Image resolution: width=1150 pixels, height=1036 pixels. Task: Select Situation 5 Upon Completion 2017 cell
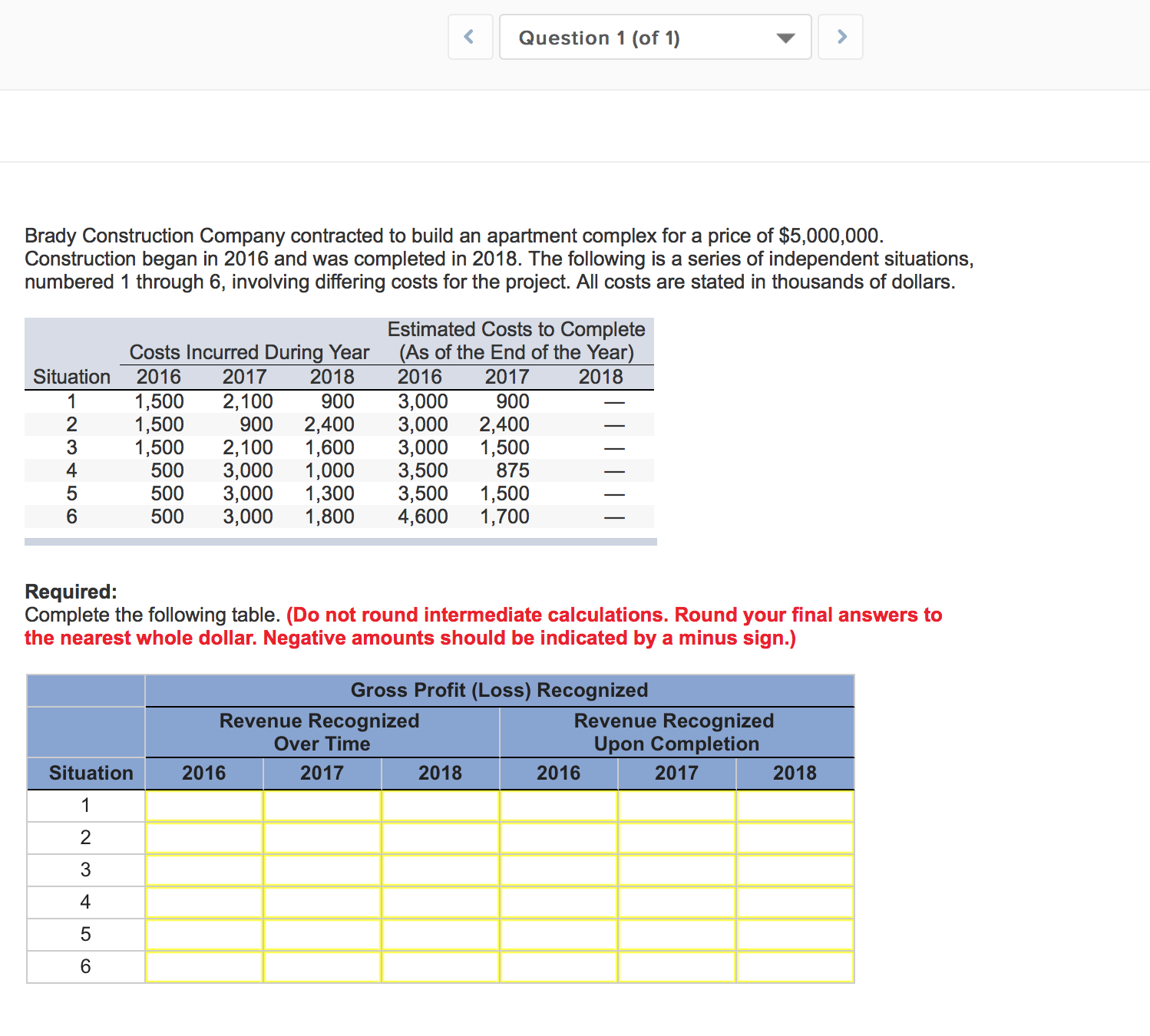tap(677, 935)
